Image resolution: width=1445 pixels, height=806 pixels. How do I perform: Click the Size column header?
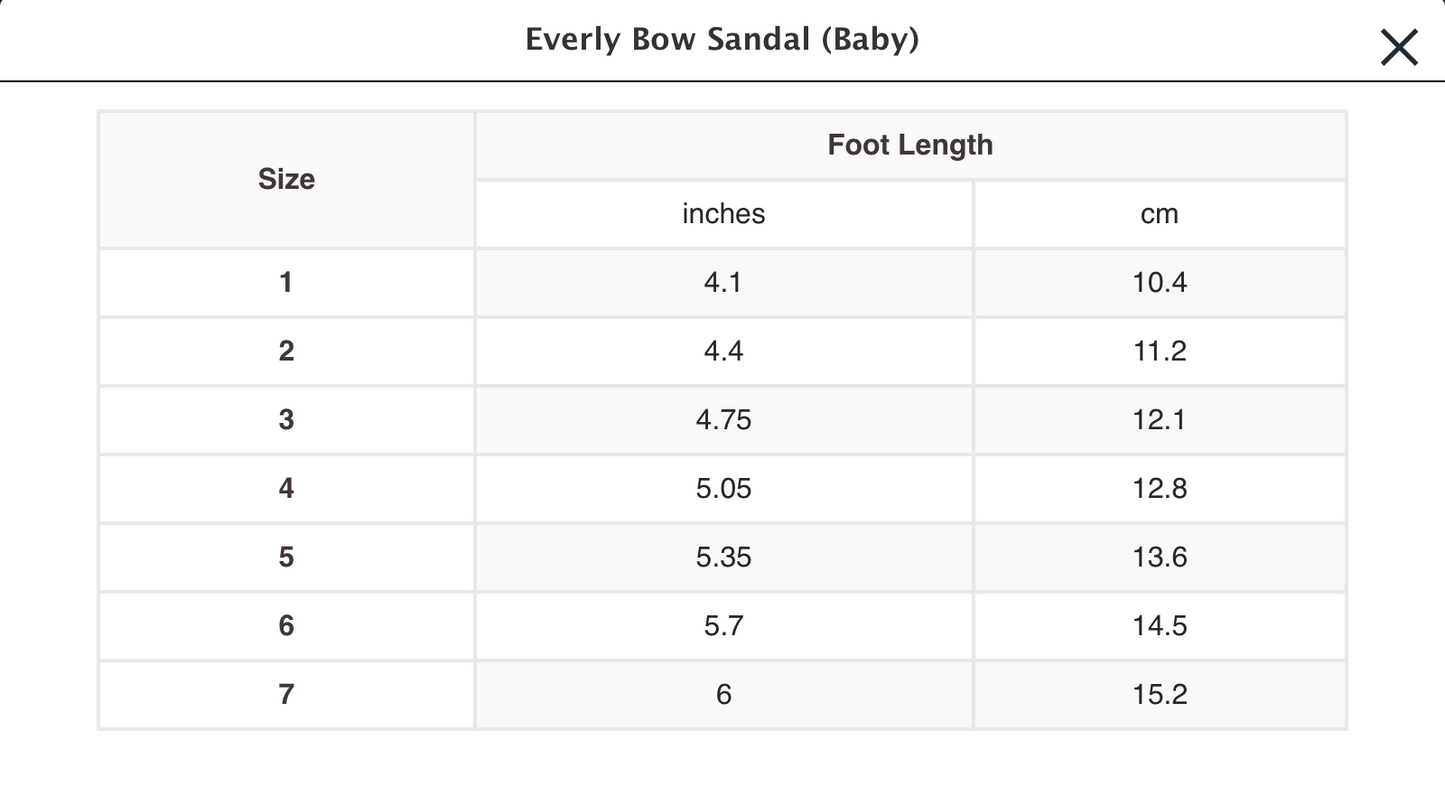click(x=286, y=179)
